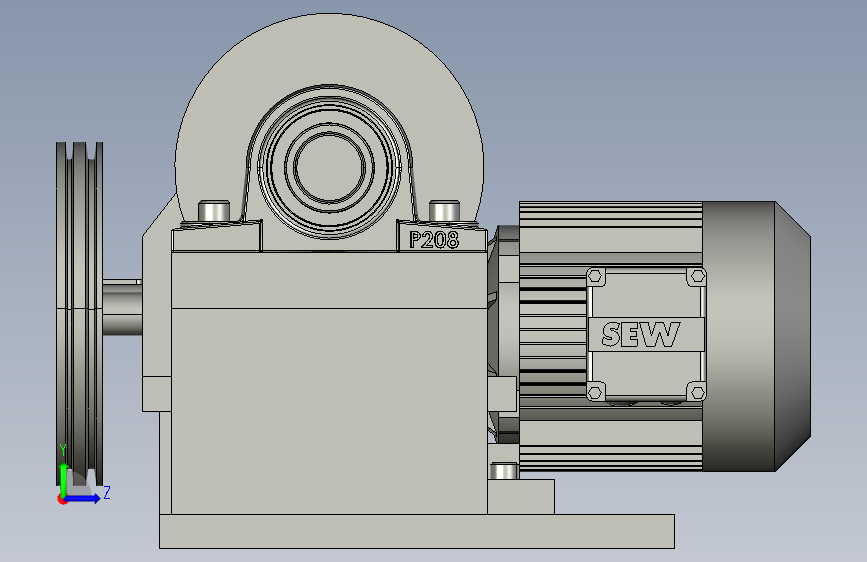Pick the right bearing mounting bolt

pos(444,211)
